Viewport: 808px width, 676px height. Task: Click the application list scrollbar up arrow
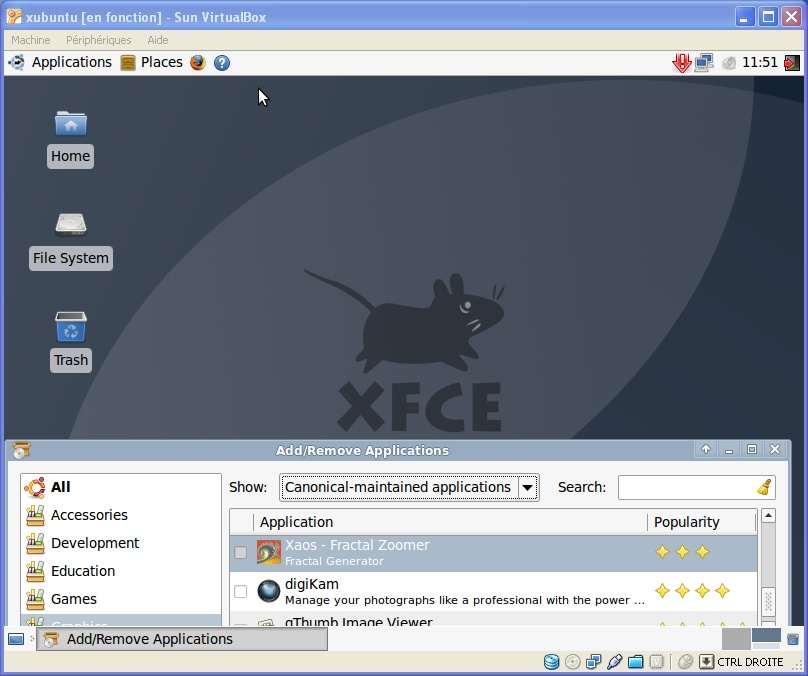(768, 515)
